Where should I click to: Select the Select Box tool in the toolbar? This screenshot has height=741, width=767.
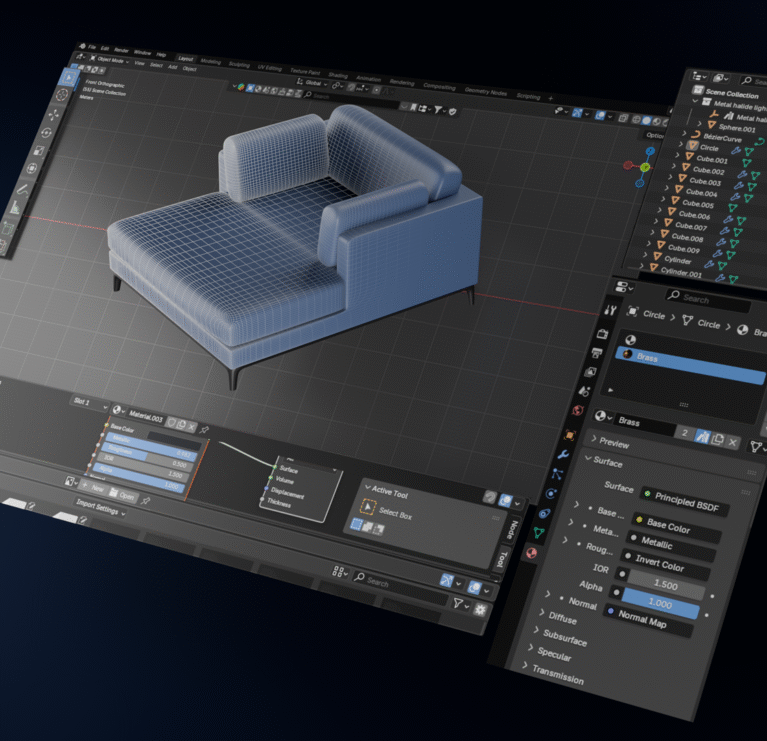click(x=68, y=76)
